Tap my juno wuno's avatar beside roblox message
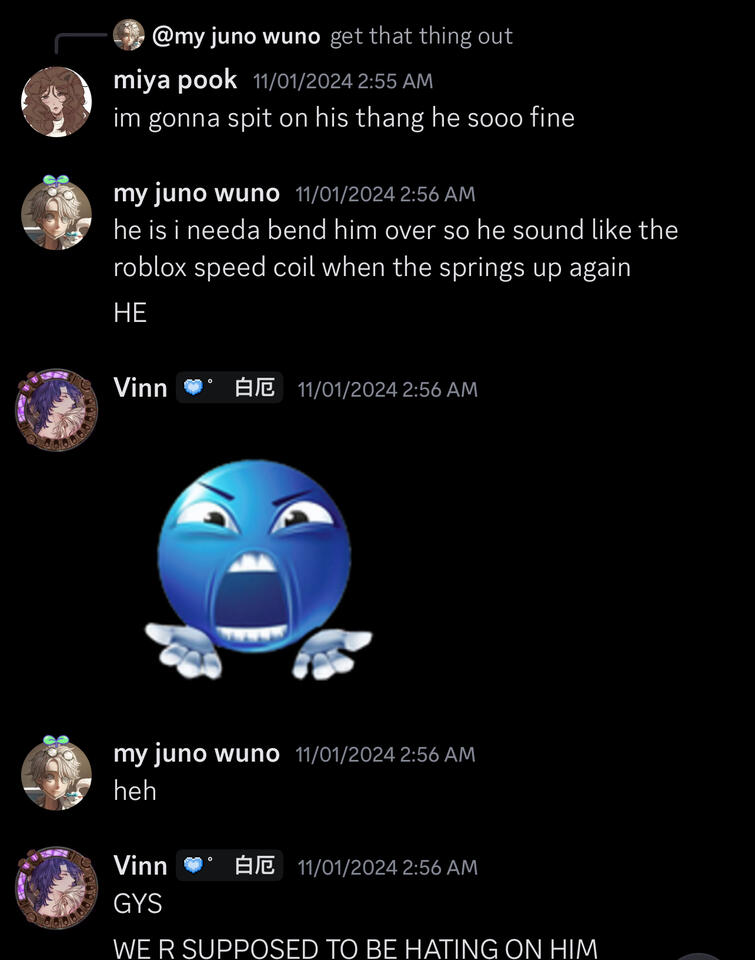755x960 pixels. click(x=56, y=214)
